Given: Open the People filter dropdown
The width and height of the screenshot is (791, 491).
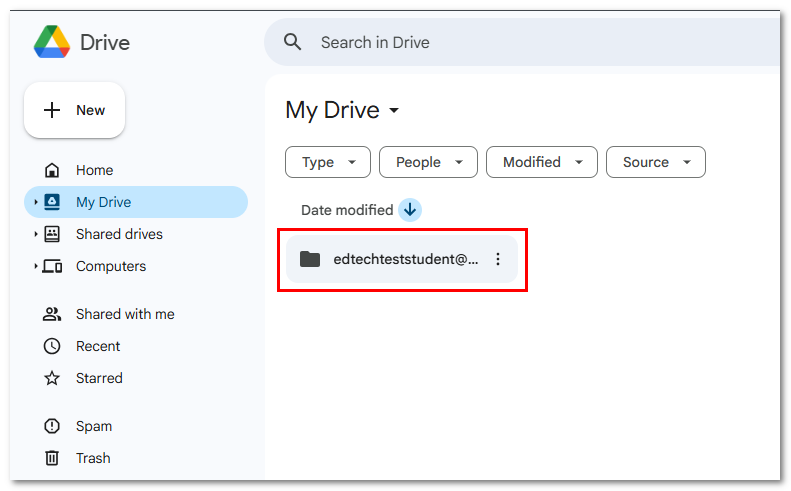Looking at the screenshot, I should pos(428,162).
